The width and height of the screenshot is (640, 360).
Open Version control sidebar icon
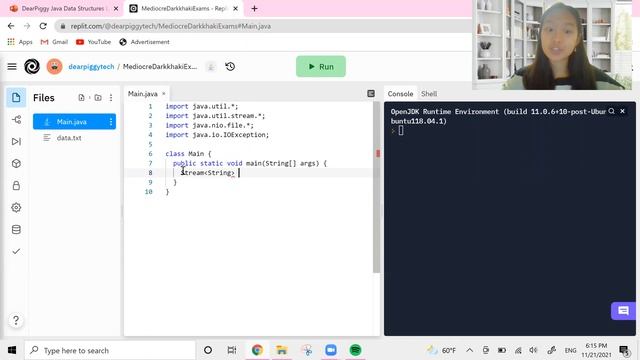16,120
